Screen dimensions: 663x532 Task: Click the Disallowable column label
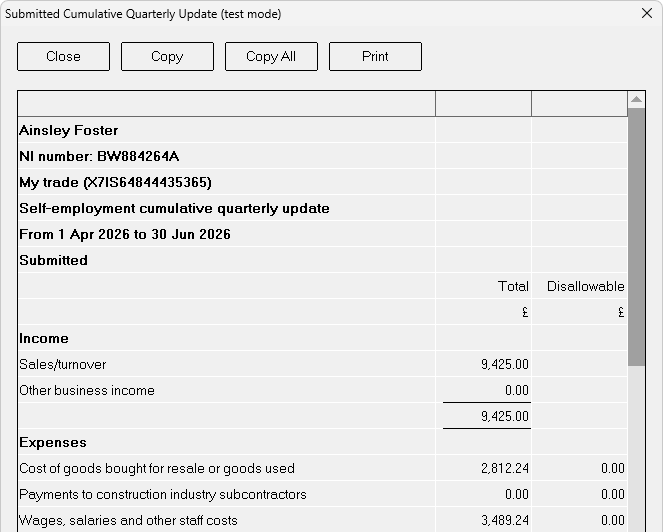click(x=586, y=286)
